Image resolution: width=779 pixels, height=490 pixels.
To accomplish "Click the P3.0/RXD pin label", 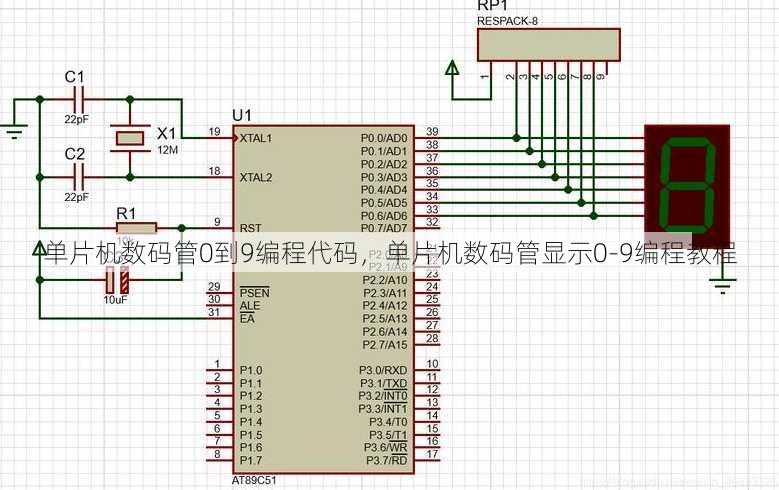I will [383, 370].
